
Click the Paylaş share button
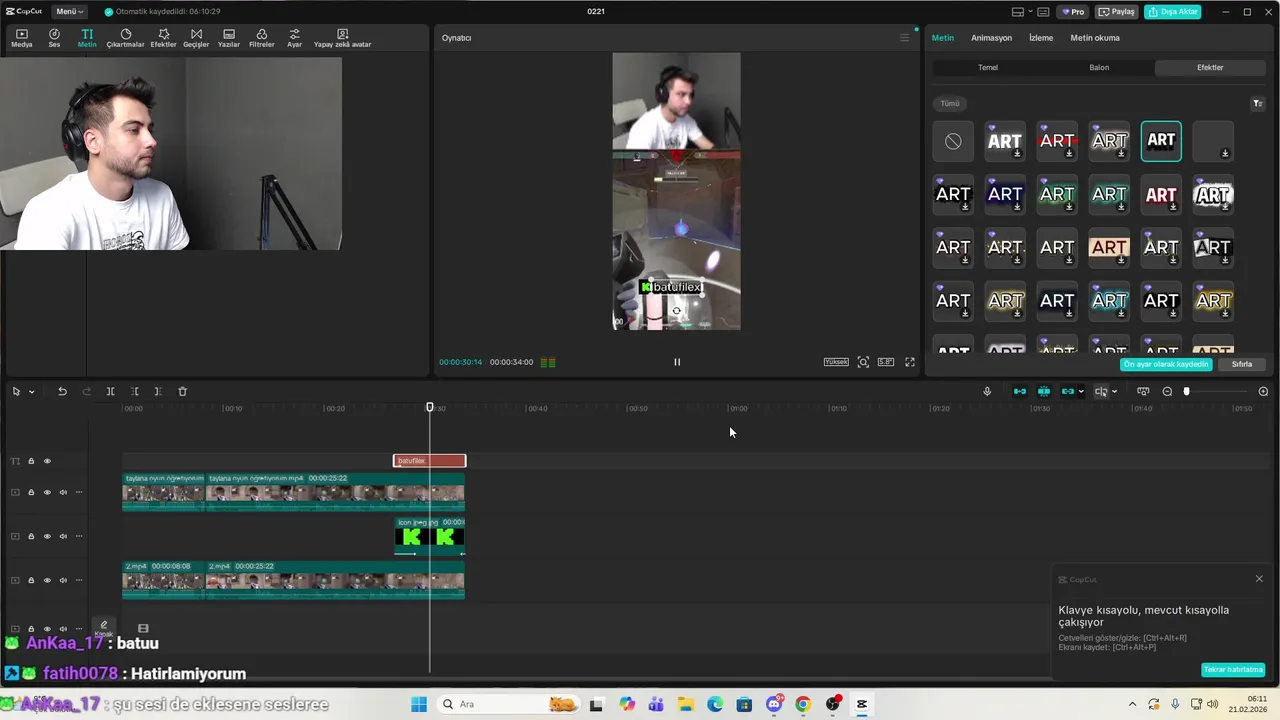[1117, 12]
